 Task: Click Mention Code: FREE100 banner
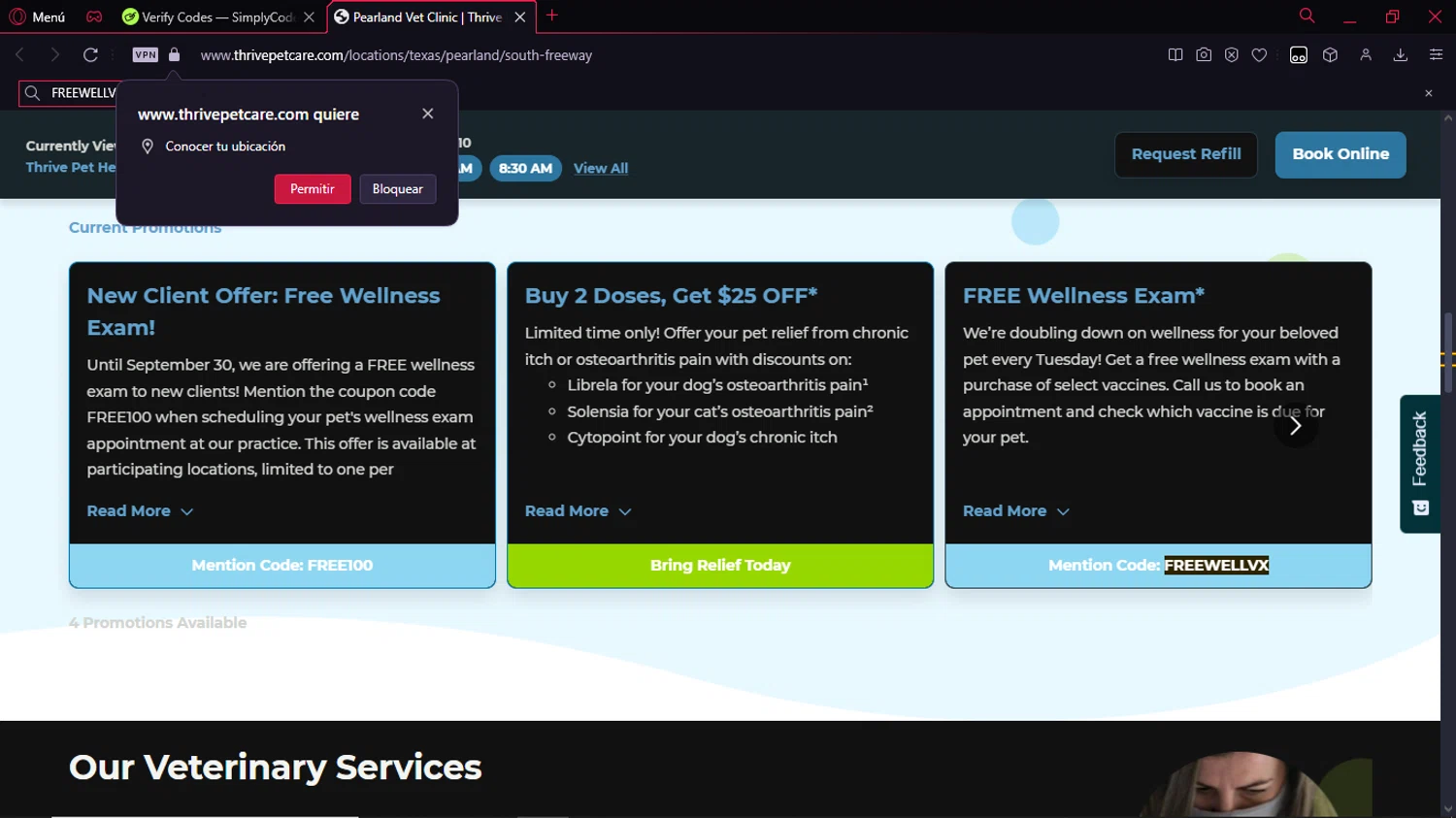click(282, 566)
